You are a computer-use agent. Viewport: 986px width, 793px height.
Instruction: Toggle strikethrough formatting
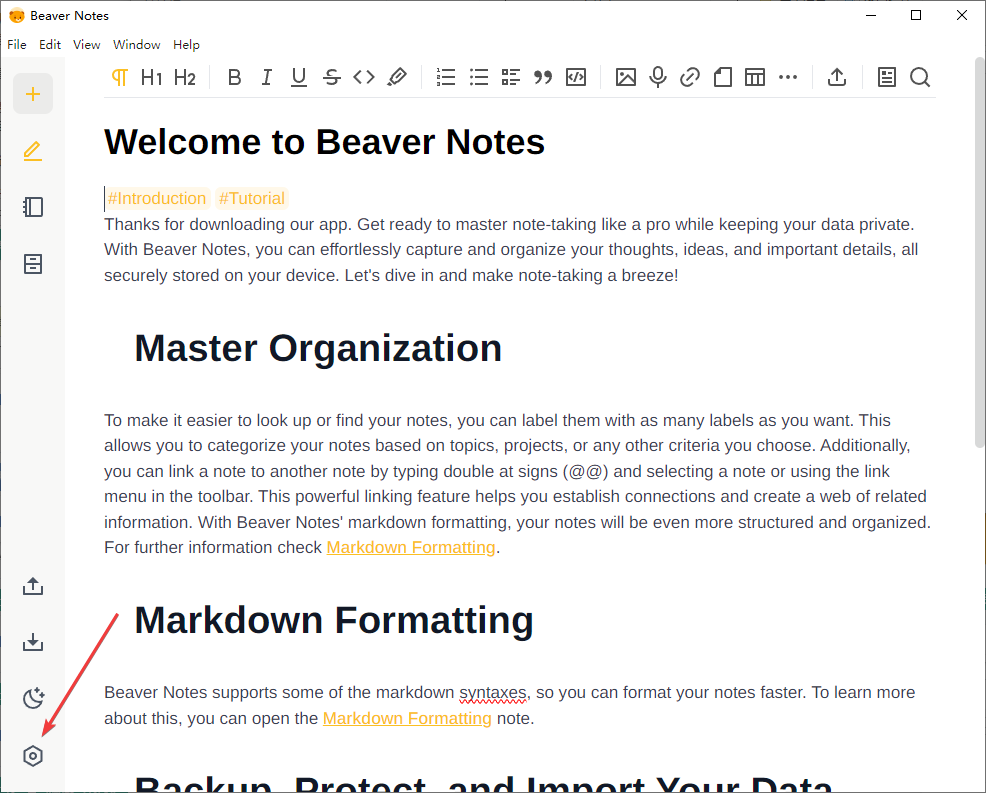click(x=331, y=77)
